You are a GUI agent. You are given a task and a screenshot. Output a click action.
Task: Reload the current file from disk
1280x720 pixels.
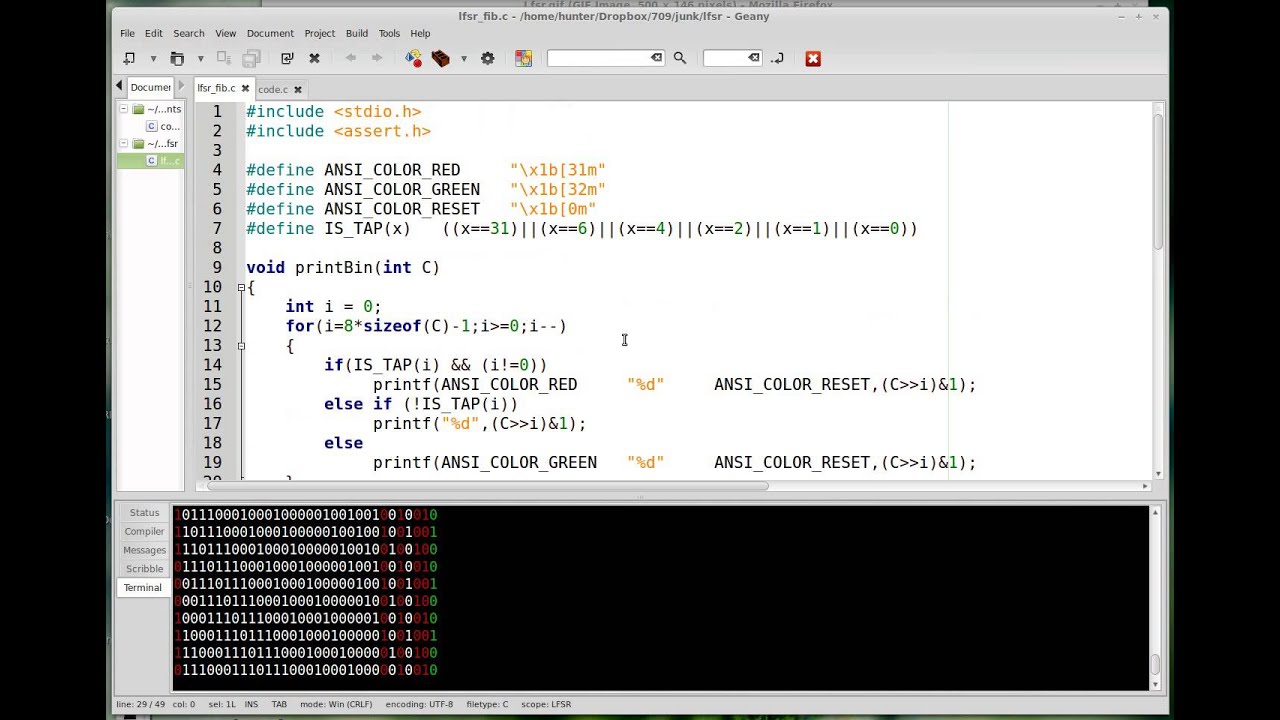[x=287, y=58]
